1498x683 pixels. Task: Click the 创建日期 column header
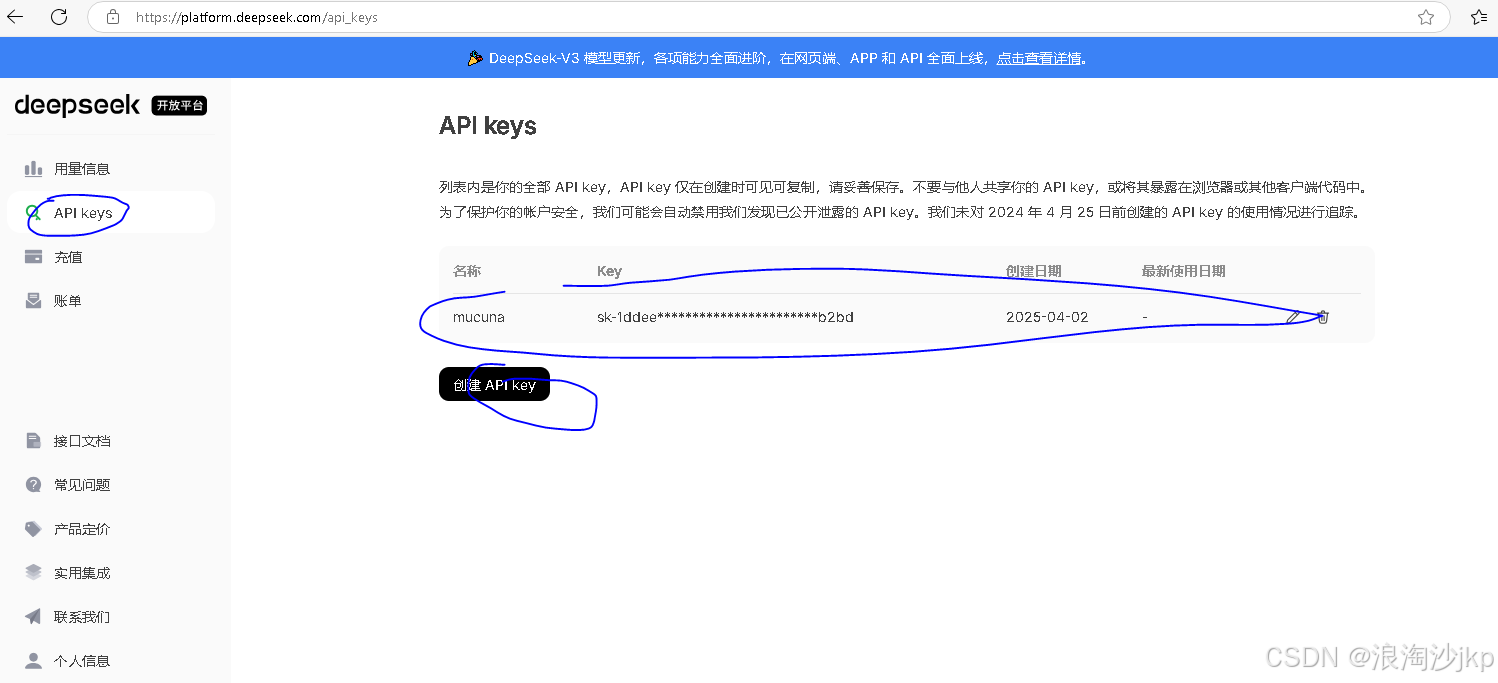1034,271
